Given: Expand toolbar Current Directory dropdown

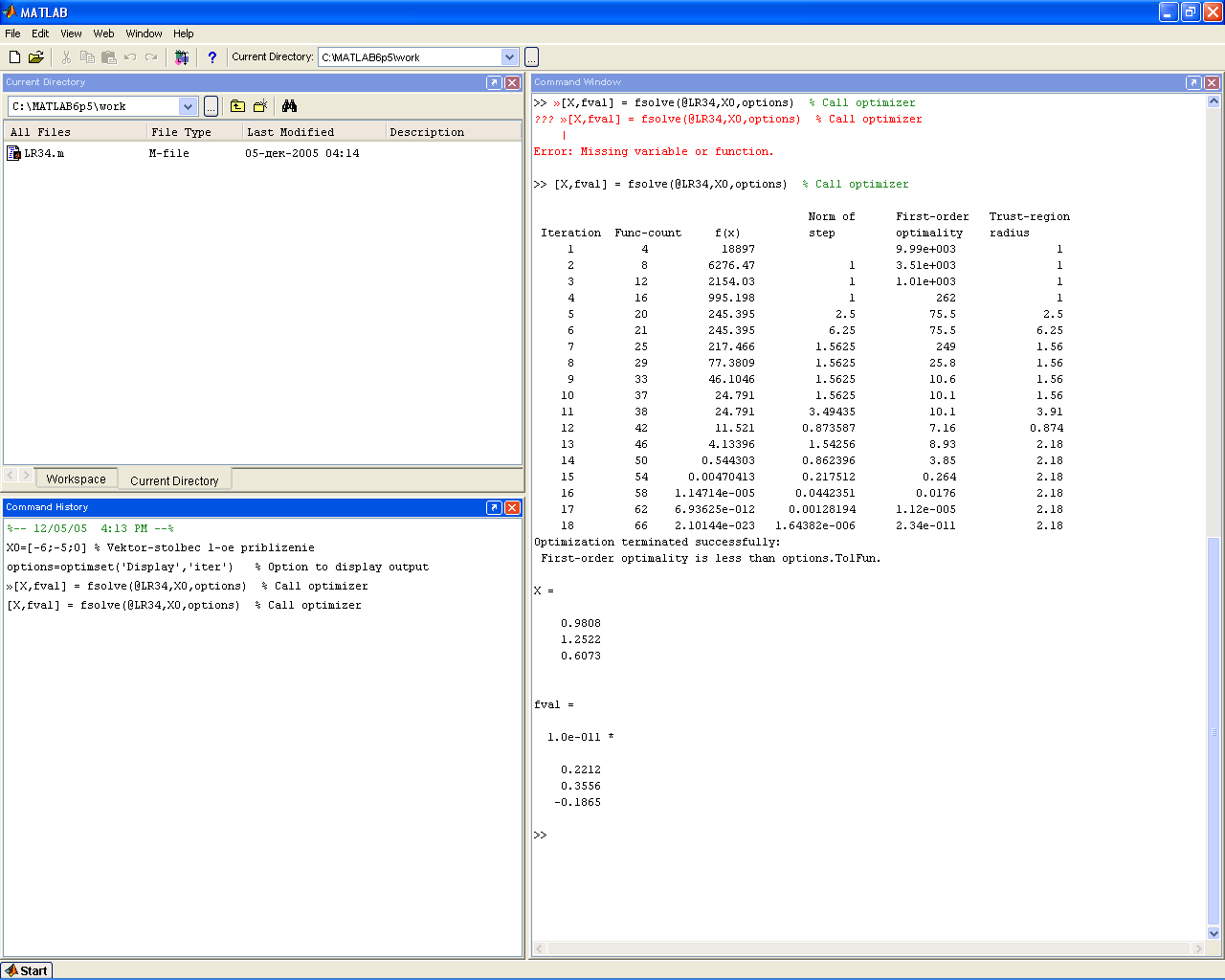Looking at the screenshot, I should pyautogui.click(x=509, y=57).
